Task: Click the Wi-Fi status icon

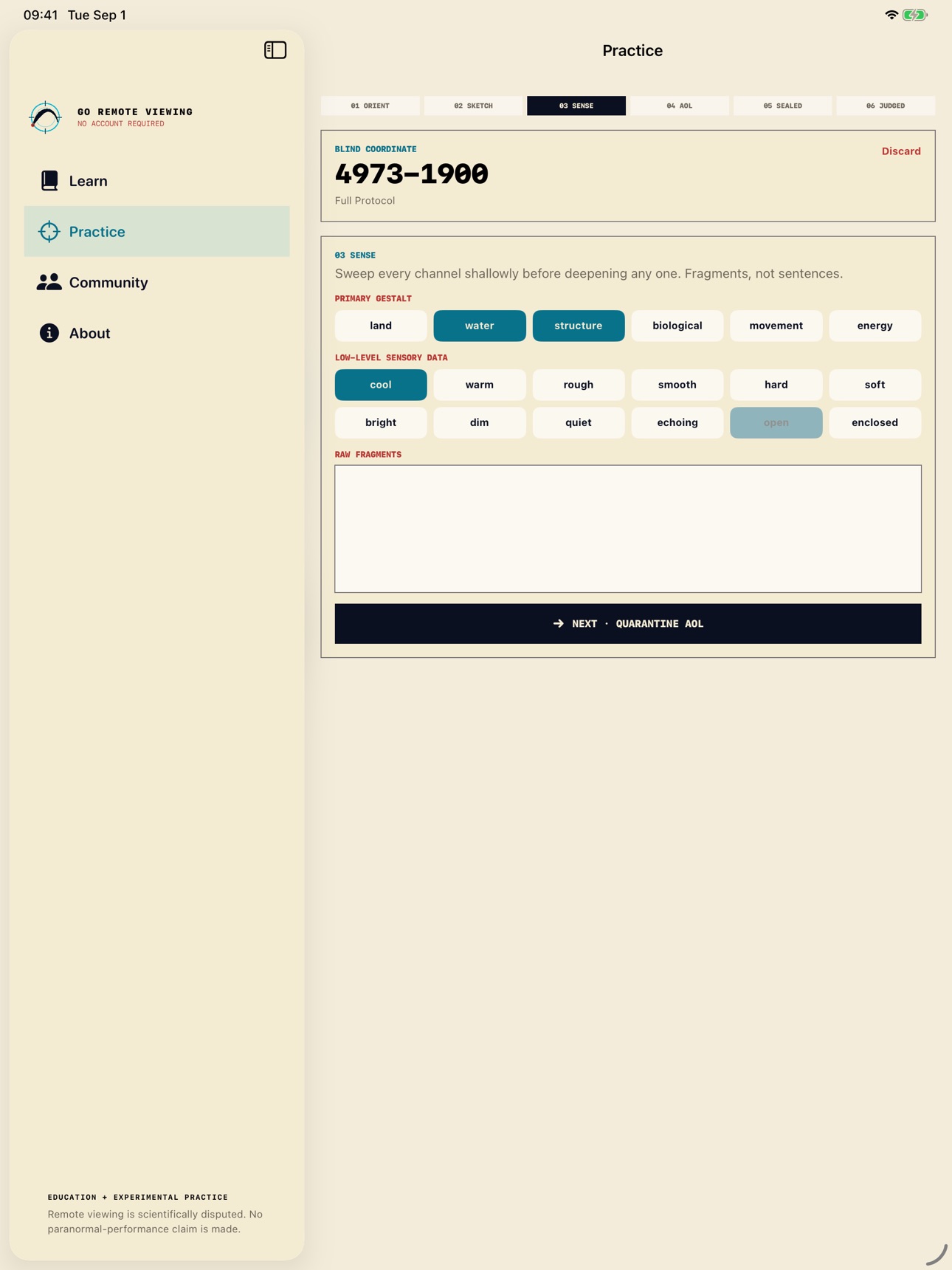Action: (x=891, y=15)
